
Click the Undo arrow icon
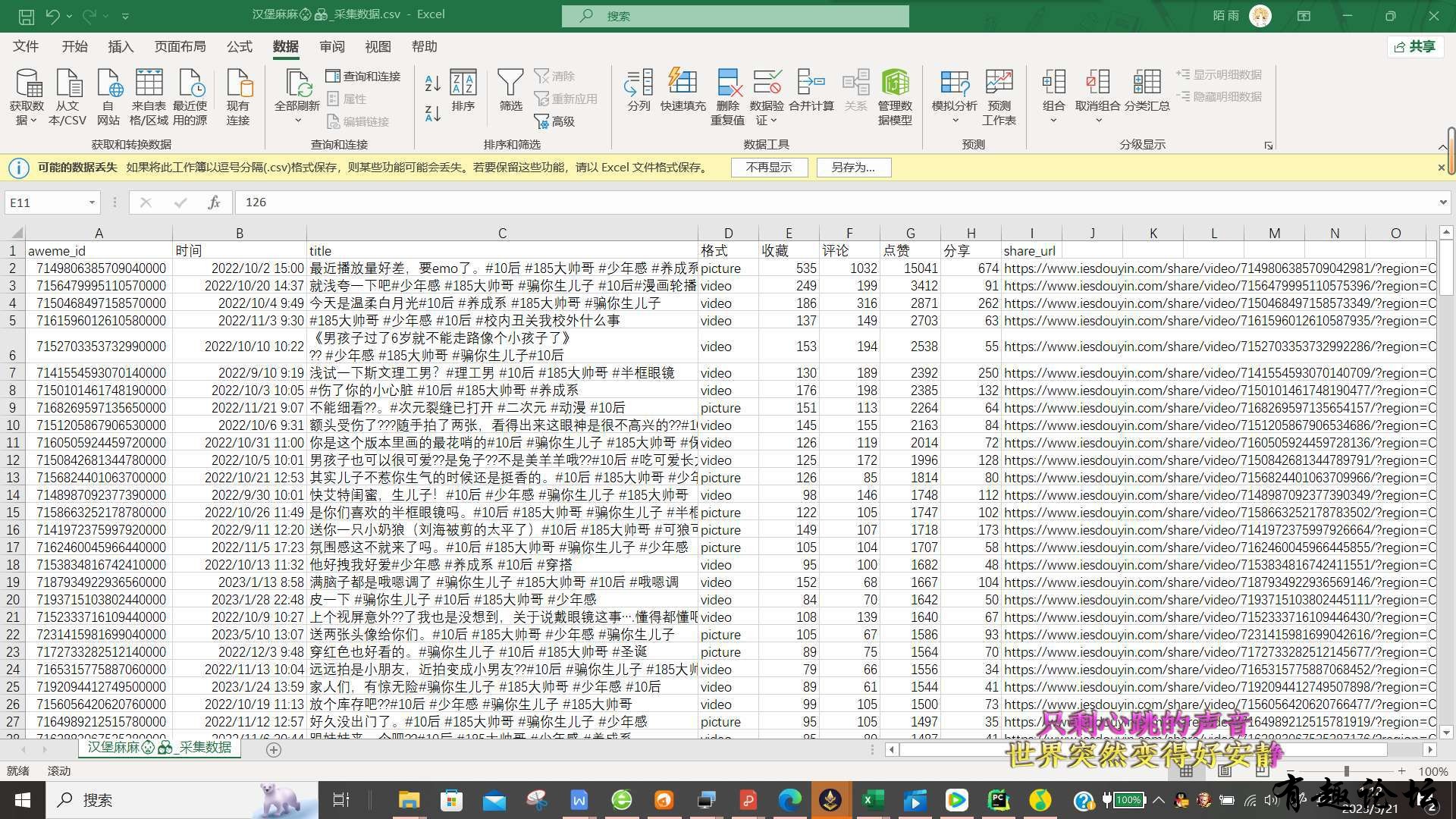click(52, 15)
